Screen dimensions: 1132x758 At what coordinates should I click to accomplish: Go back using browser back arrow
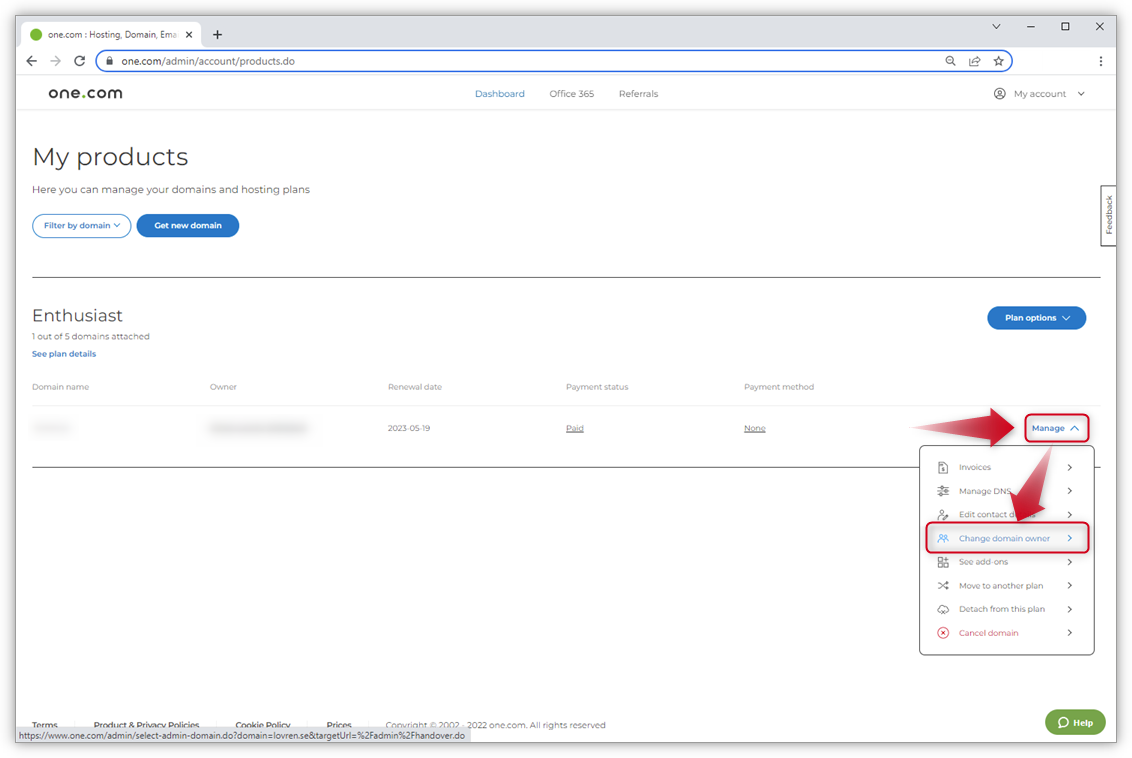pos(32,61)
